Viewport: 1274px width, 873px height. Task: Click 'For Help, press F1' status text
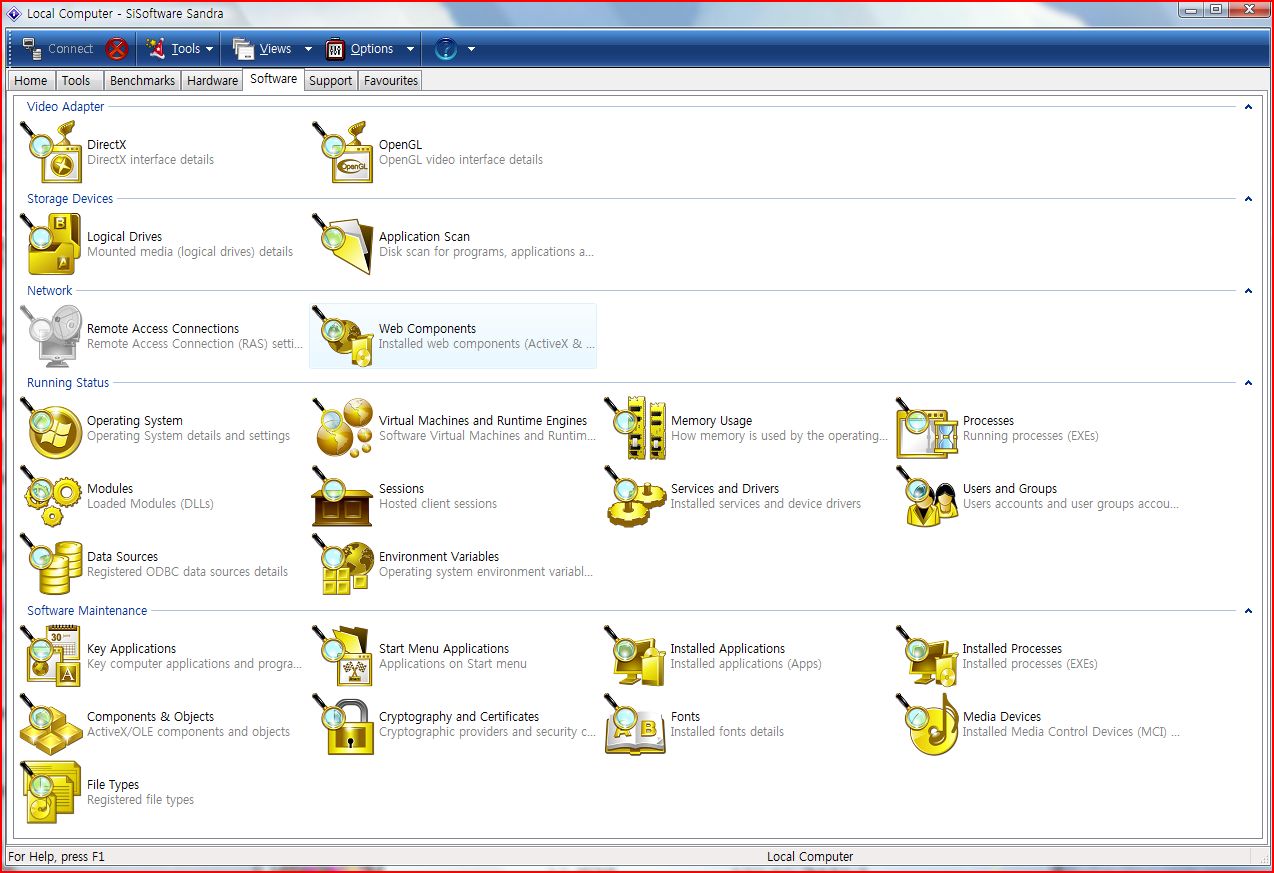(x=56, y=857)
